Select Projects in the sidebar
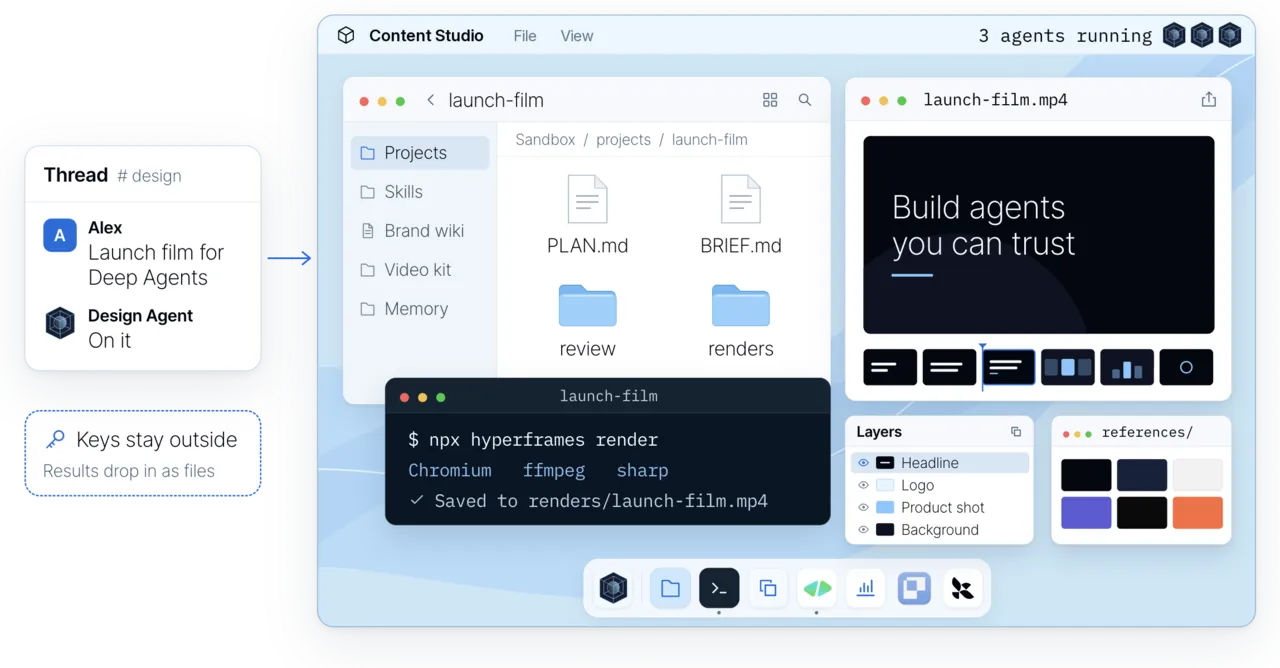Image resolution: width=1280 pixels, height=668 pixels. [420, 153]
